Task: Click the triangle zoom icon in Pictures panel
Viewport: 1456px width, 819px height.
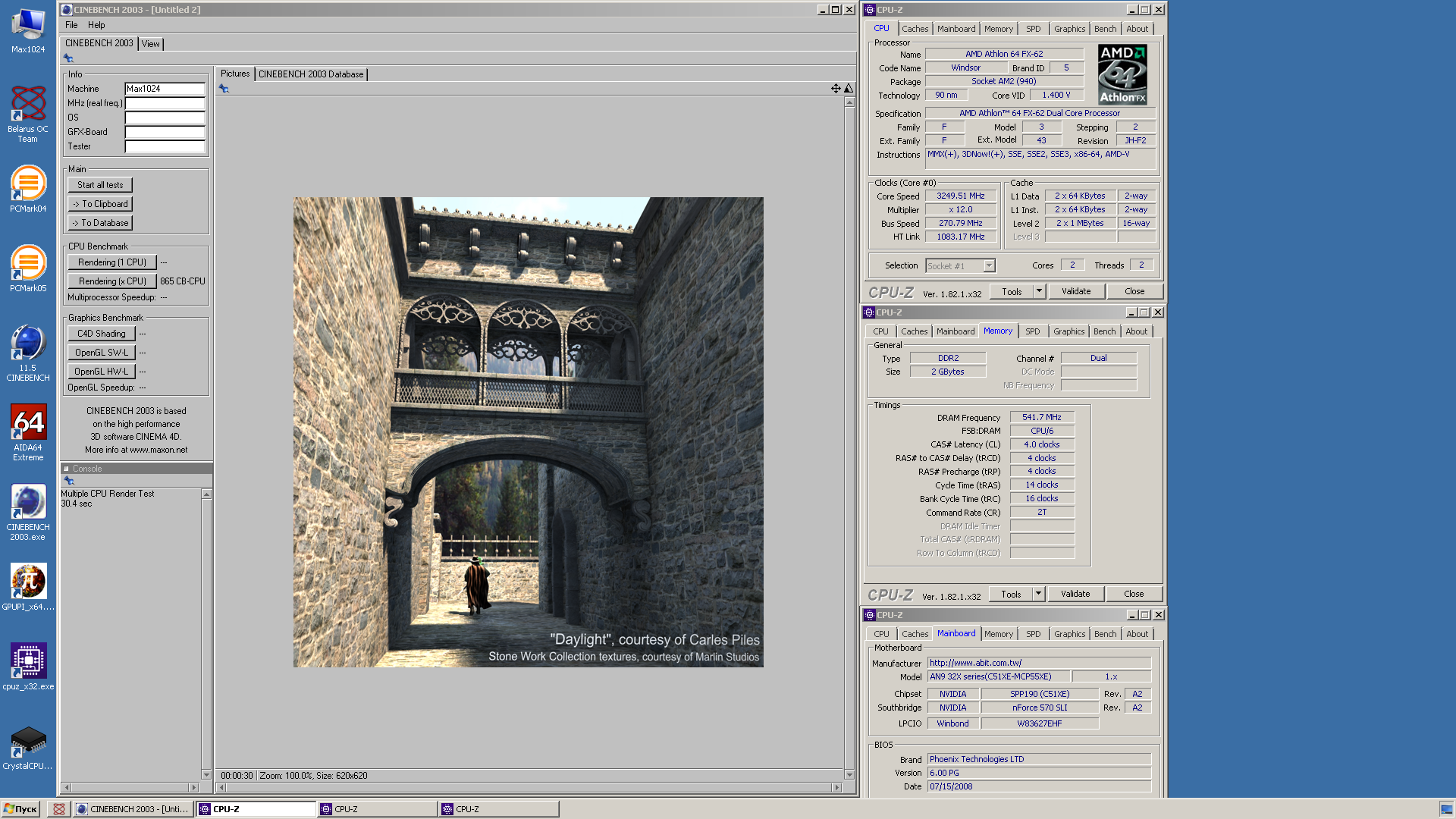Action: 849,89
